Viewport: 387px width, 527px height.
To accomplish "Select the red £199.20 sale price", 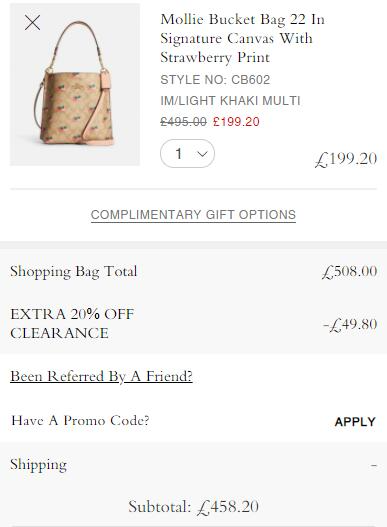I will click(x=236, y=122).
